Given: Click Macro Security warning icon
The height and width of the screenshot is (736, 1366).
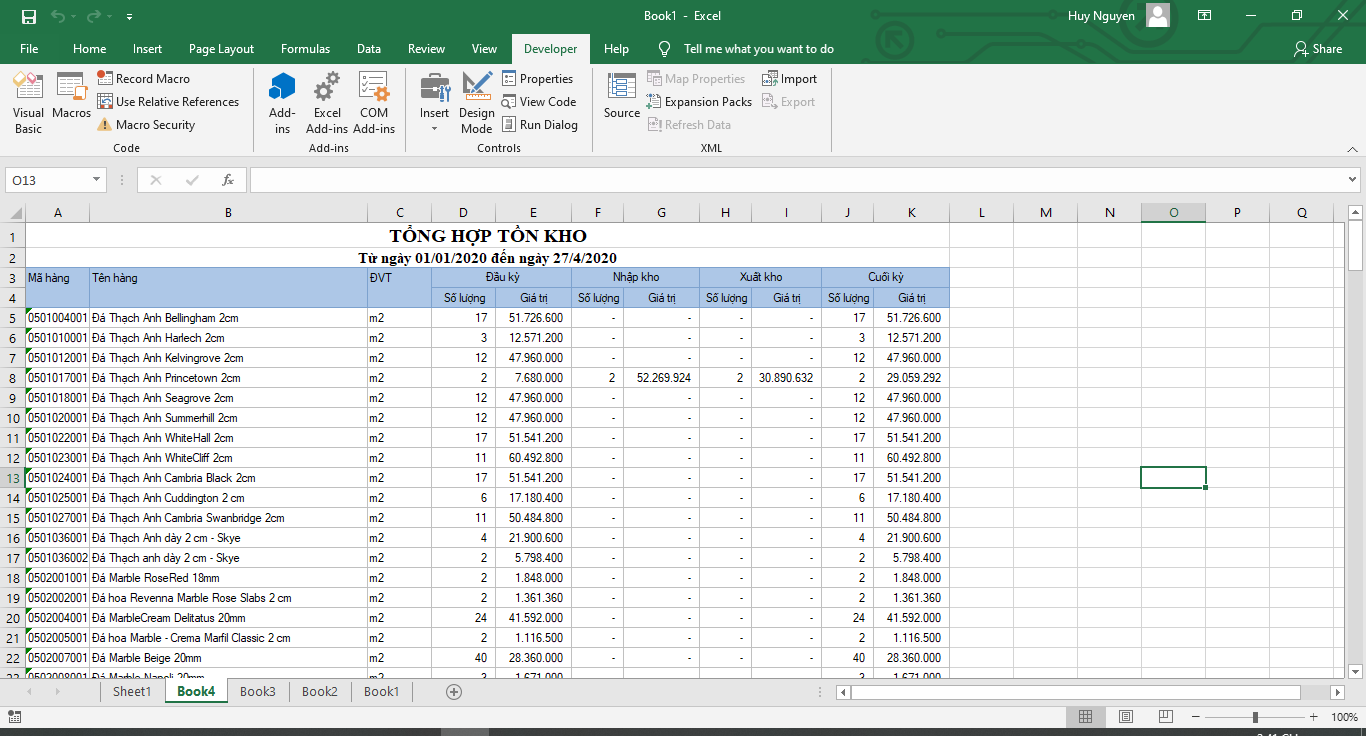Looking at the screenshot, I should [x=105, y=125].
